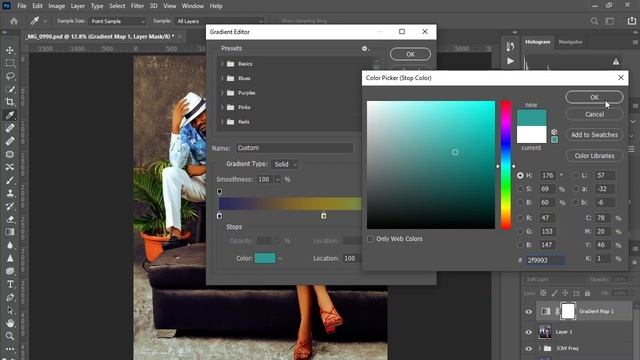Open the Filter menu
The width and height of the screenshot is (640, 360).
[137, 6]
